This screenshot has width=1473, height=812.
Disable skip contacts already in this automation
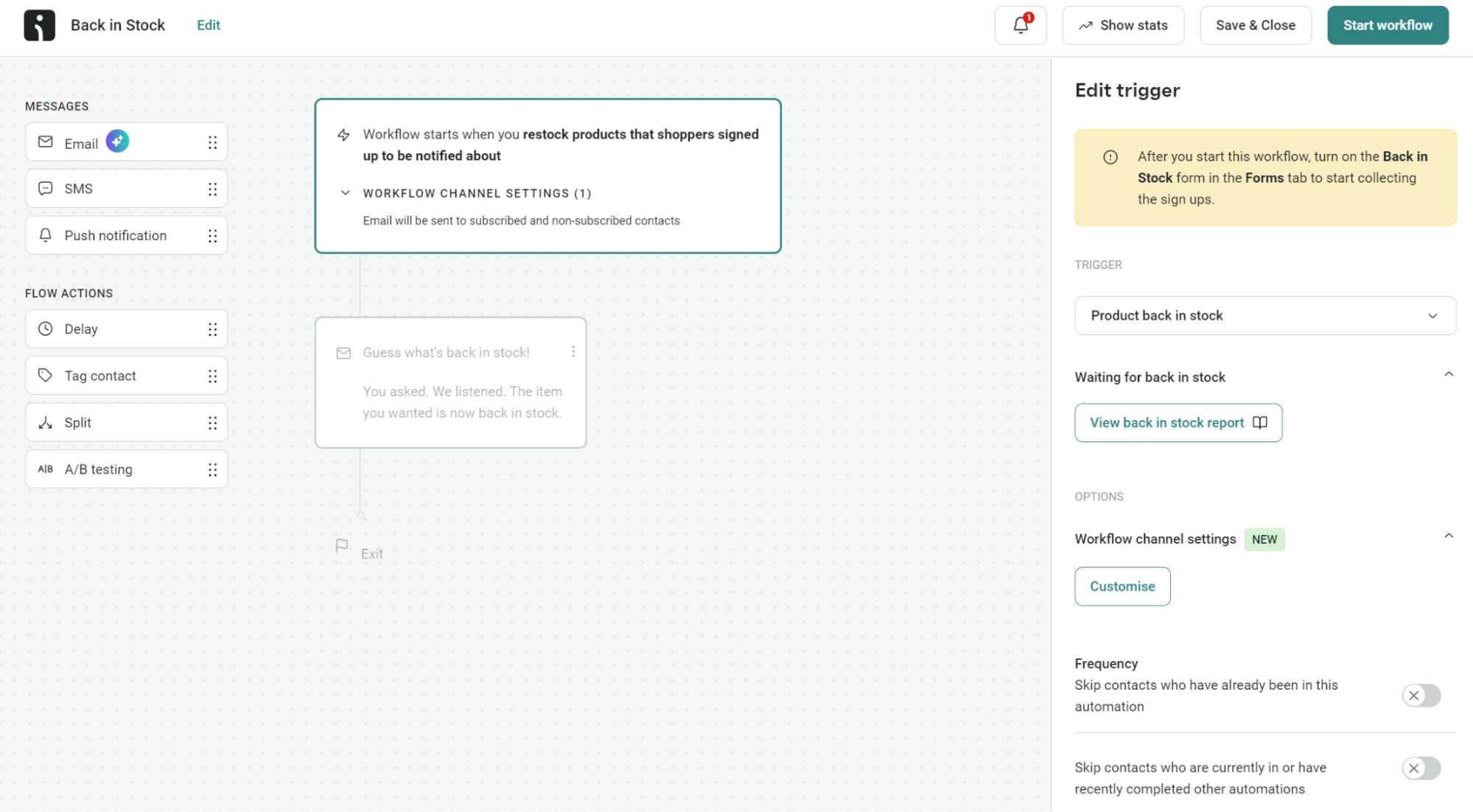point(1421,695)
